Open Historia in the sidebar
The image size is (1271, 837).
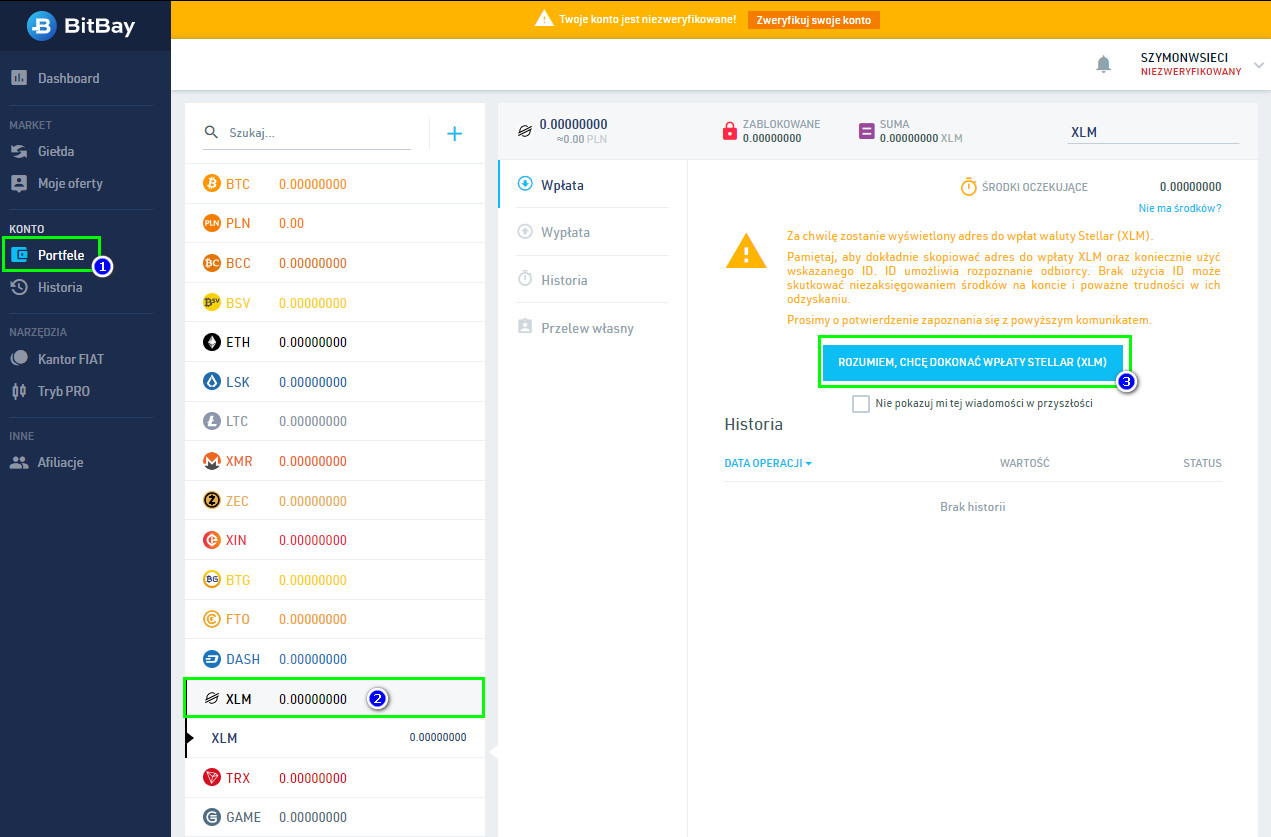(x=46, y=287)
